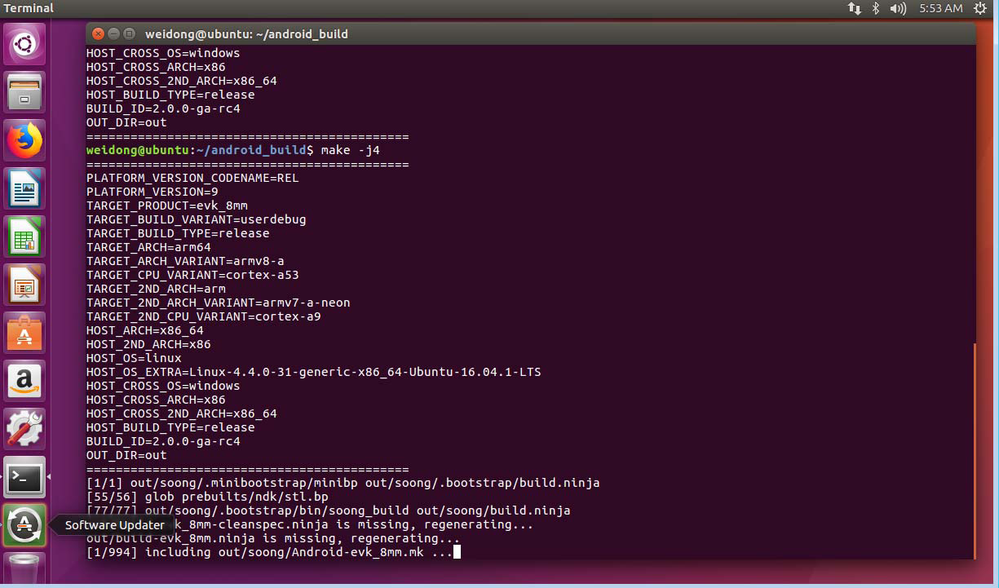Screen dimensions: 999x588
Task: Open the Files manager from the launcher
Action: [24, 92]
